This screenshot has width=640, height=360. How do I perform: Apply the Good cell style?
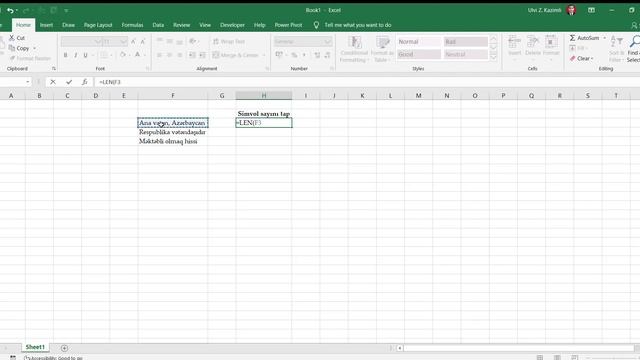point(419,54)
